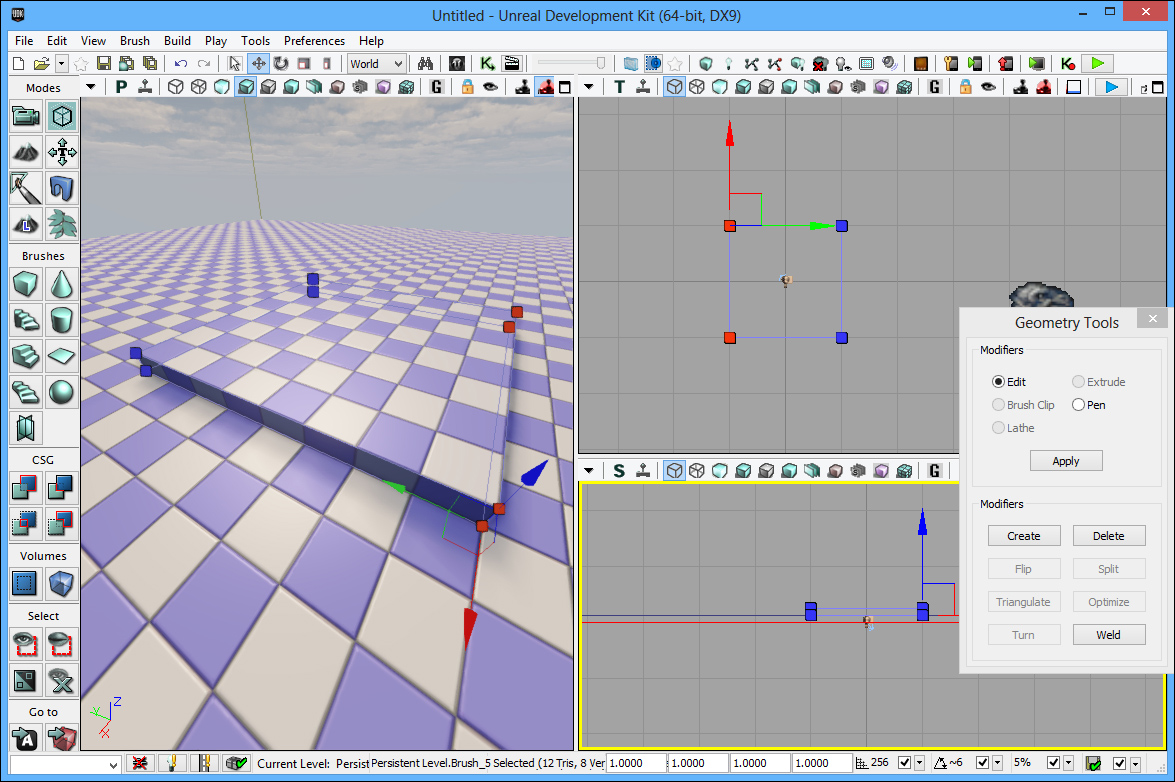Click the first scale value input field
The height and width of the screenshot is (782, 1175).
pyautogui.click(x=636, y=763)
